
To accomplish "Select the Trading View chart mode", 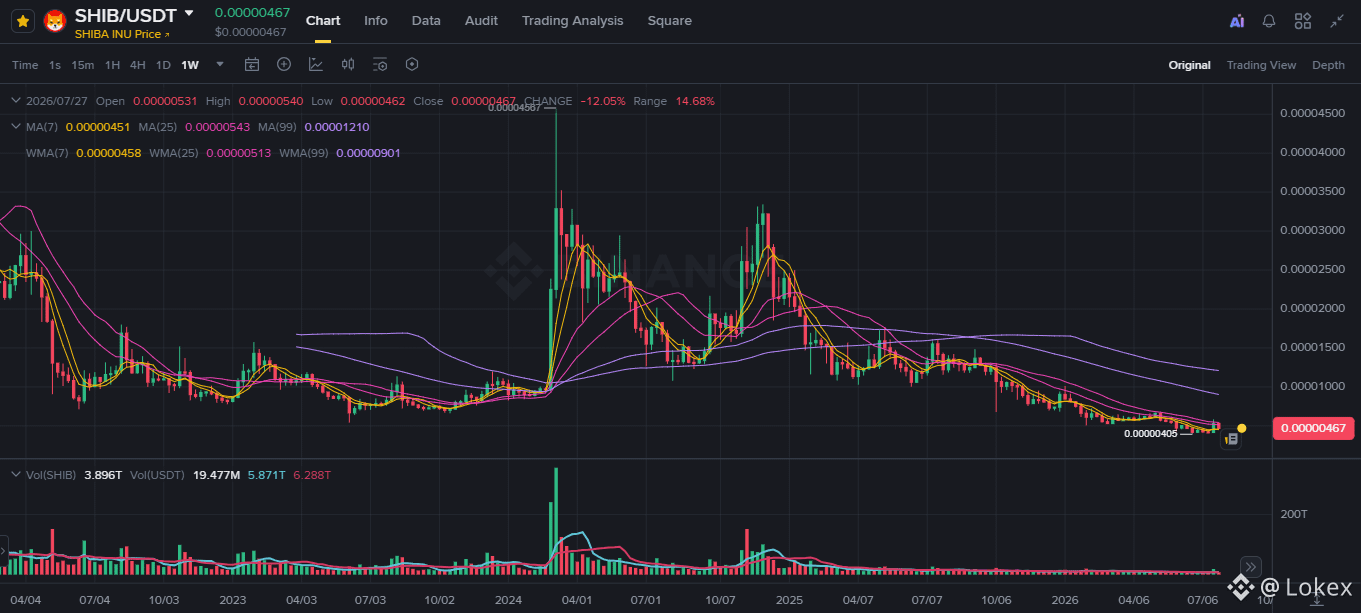I will [1261, 65].
